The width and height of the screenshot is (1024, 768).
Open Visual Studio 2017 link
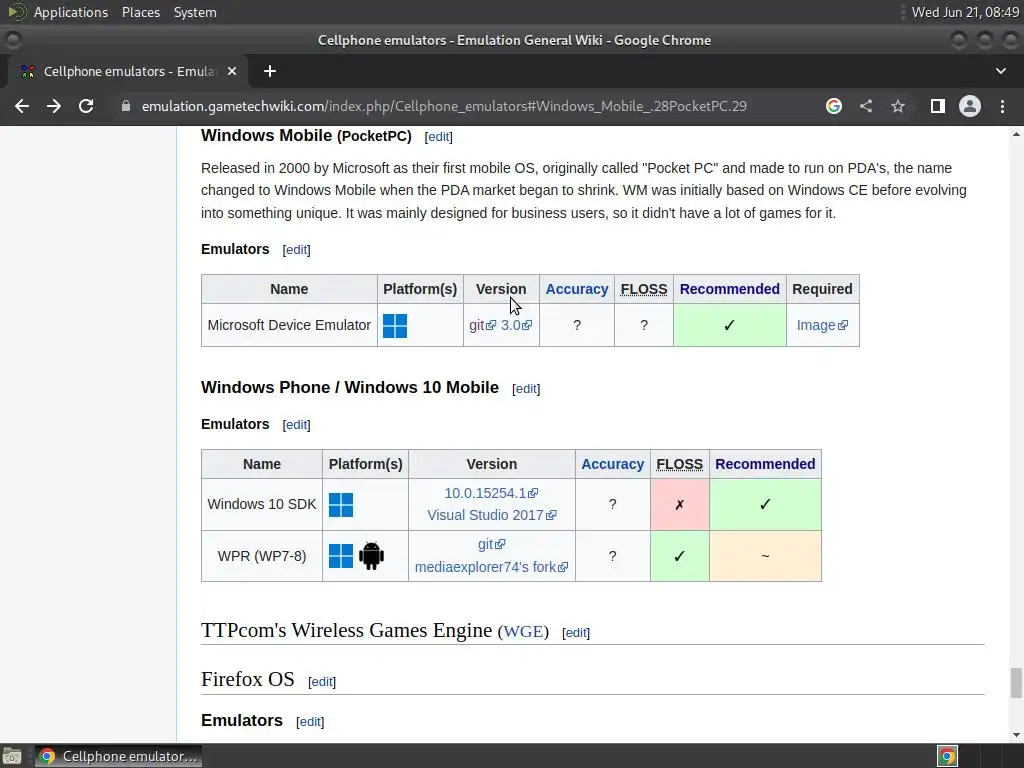492,515
